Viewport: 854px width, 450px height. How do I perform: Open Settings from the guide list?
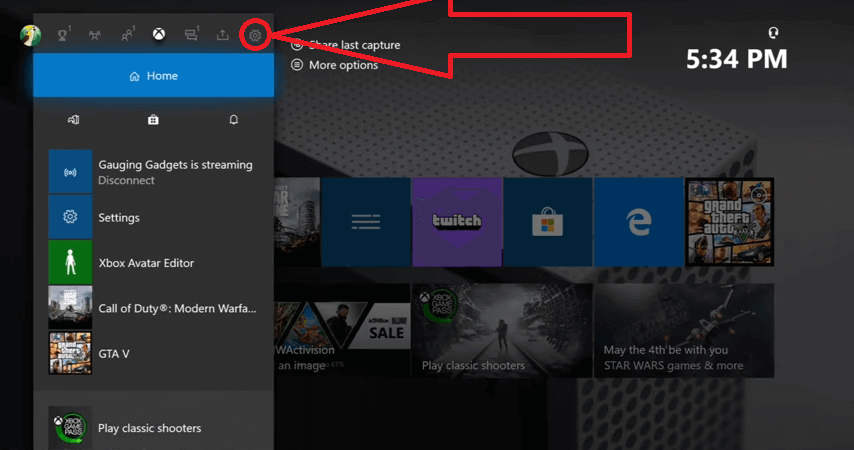152,217
